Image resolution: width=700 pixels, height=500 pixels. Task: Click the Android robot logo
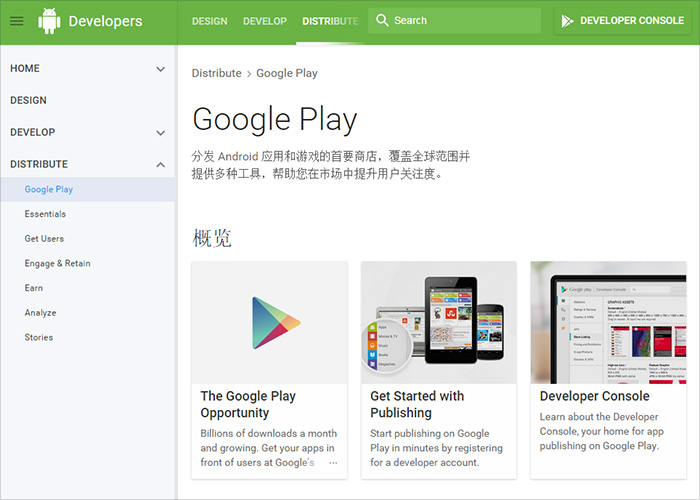coord(49,21)
